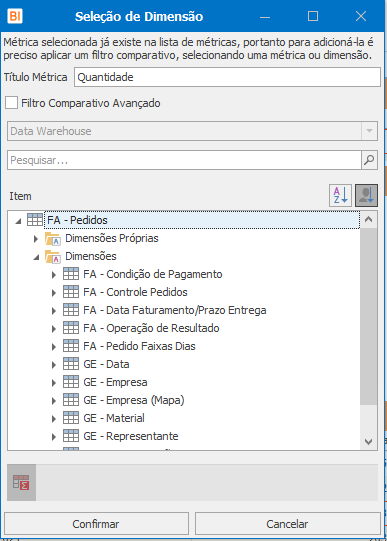Expand the GE - Material node
Image resolution: width=387 pixels, height=541 pixels.
[x=54, y=419]
